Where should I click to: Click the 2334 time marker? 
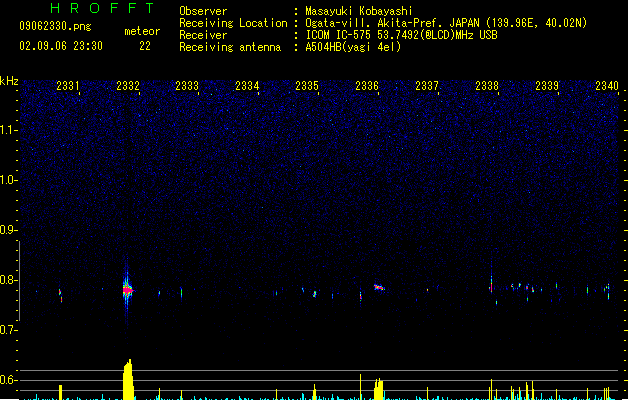[247, 86]
